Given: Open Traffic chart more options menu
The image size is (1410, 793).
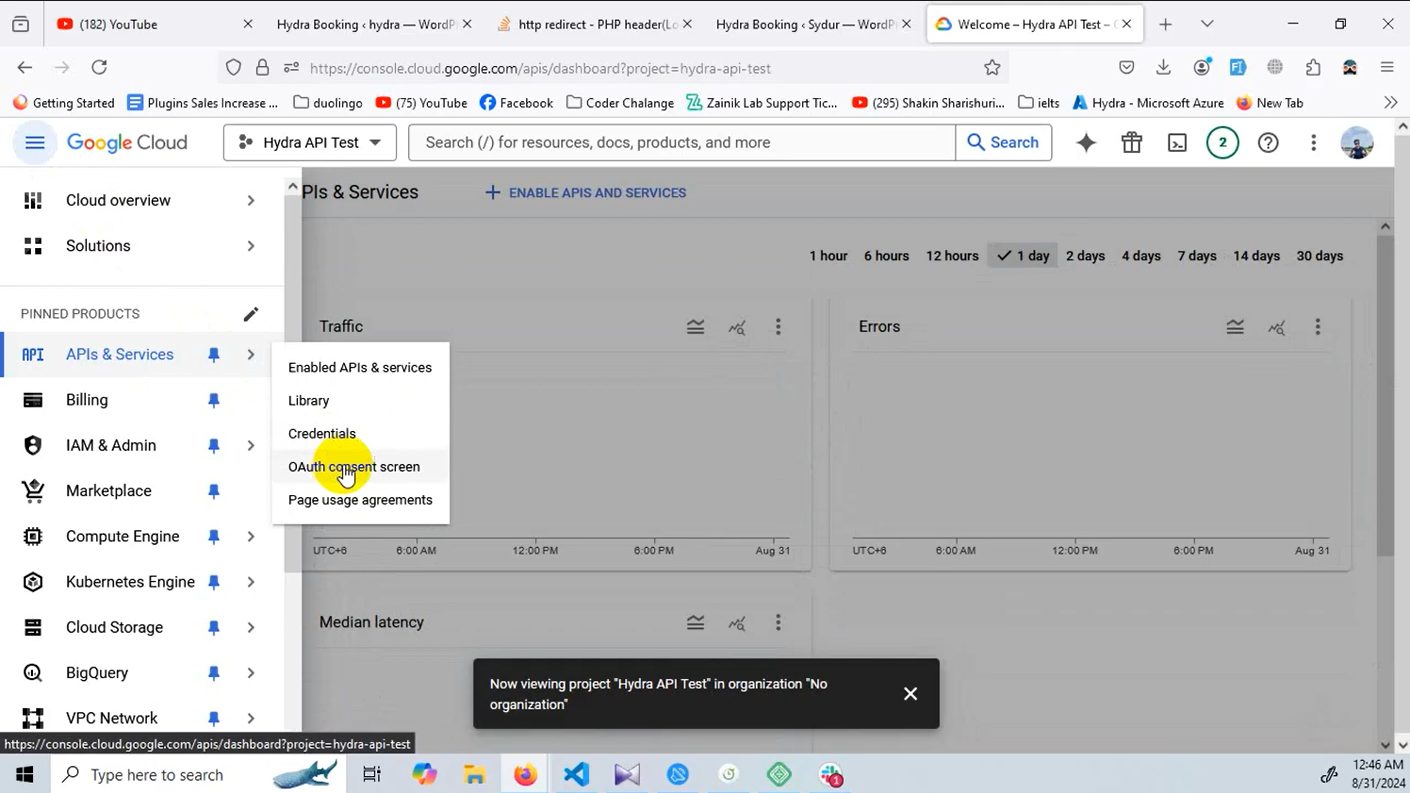Looking at the screenshot, I should coord(778,327).
